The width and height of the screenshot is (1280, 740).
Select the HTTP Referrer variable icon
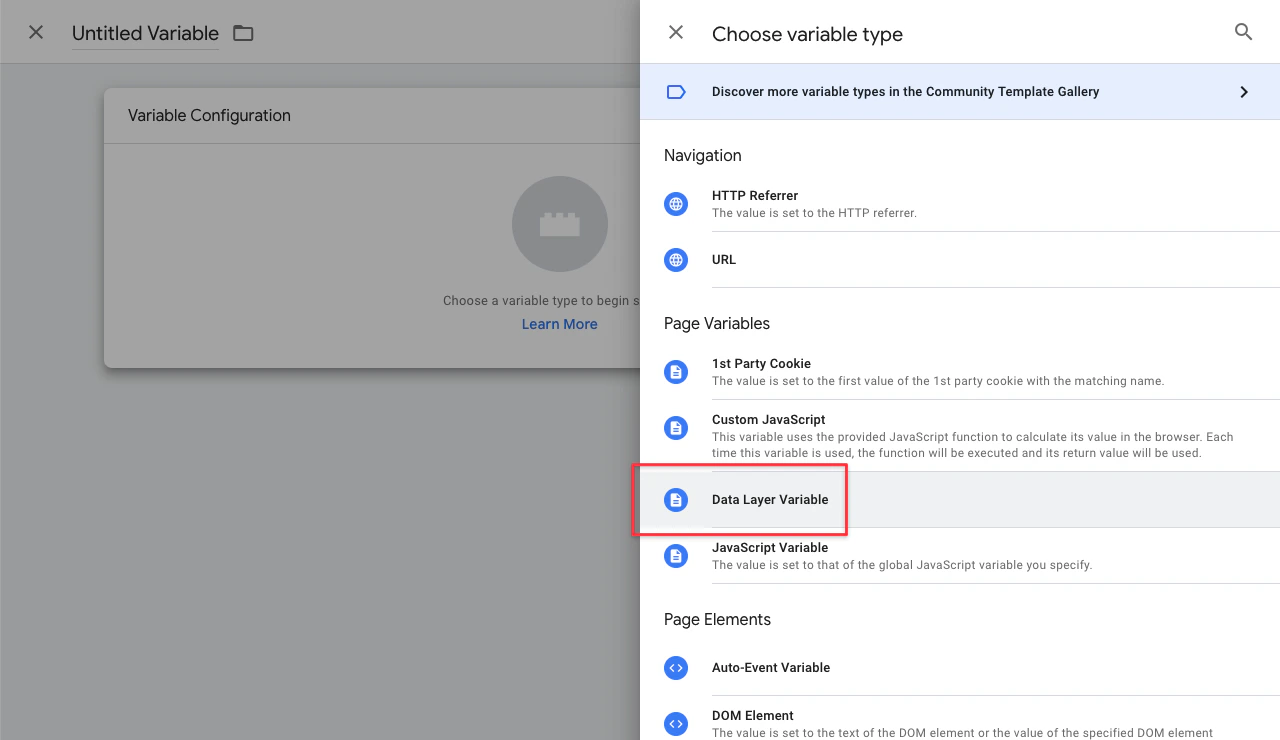tap(676, 203)
